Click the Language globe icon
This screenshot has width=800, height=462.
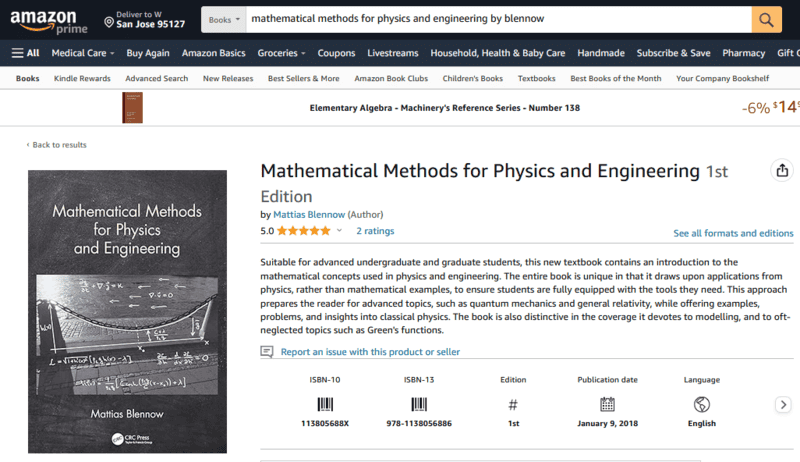coord(702,404)
